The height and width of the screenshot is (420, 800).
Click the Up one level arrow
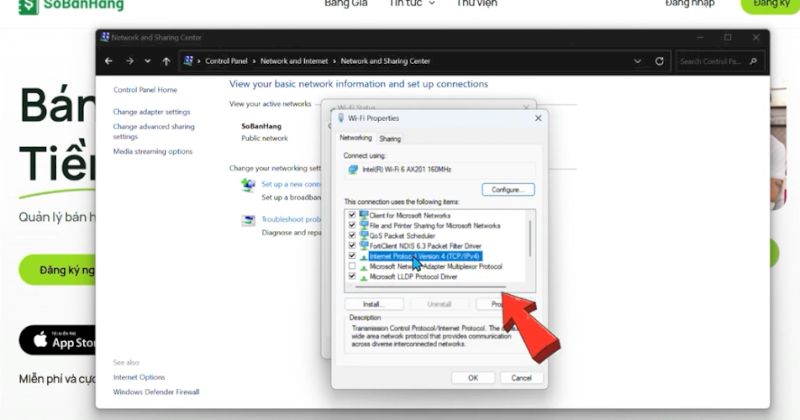click(x=165, y=61)
